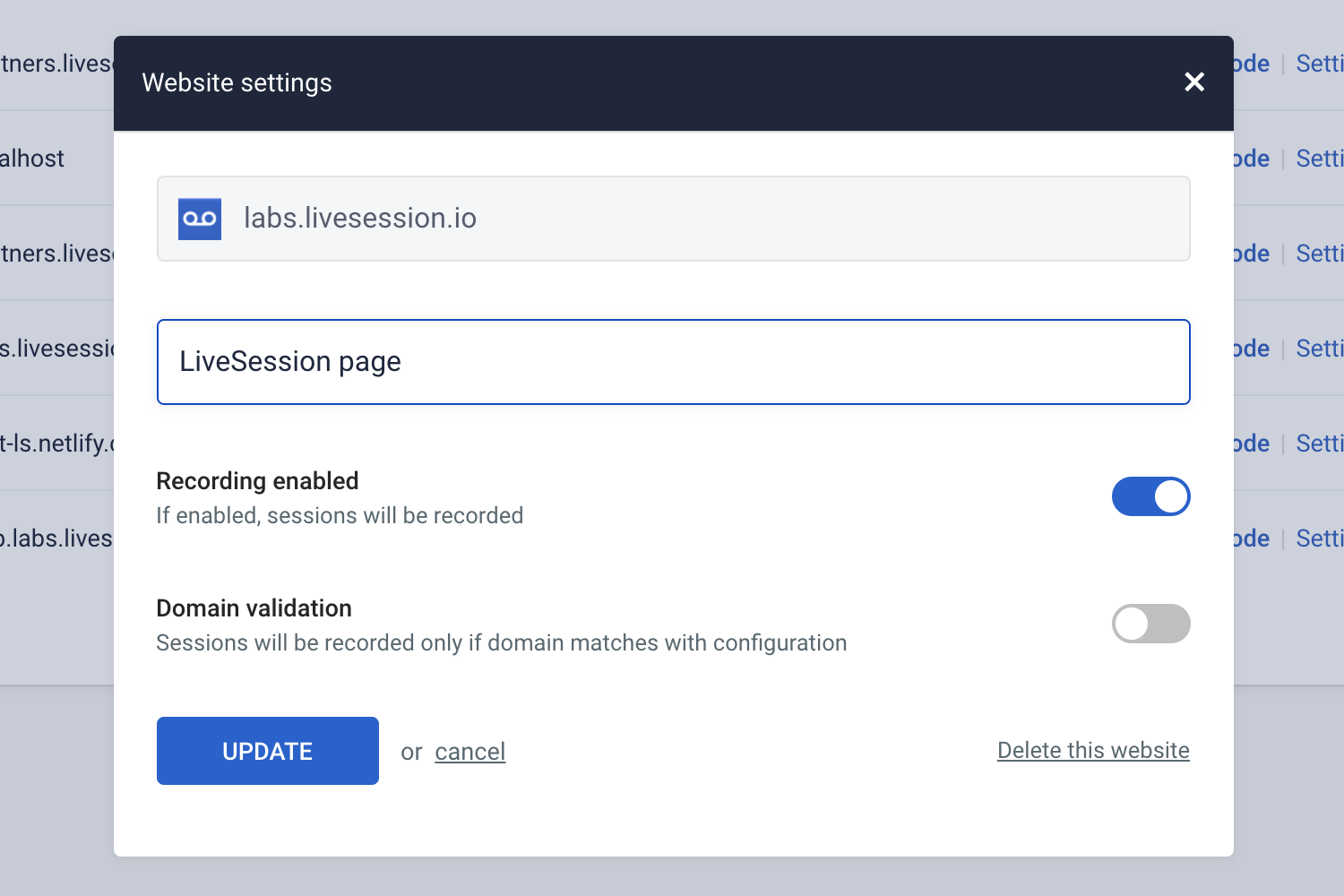The height and width of the screenshot is (896, 1344).
Task: Click the Website settings dialog title
Action: pos(237,82)
